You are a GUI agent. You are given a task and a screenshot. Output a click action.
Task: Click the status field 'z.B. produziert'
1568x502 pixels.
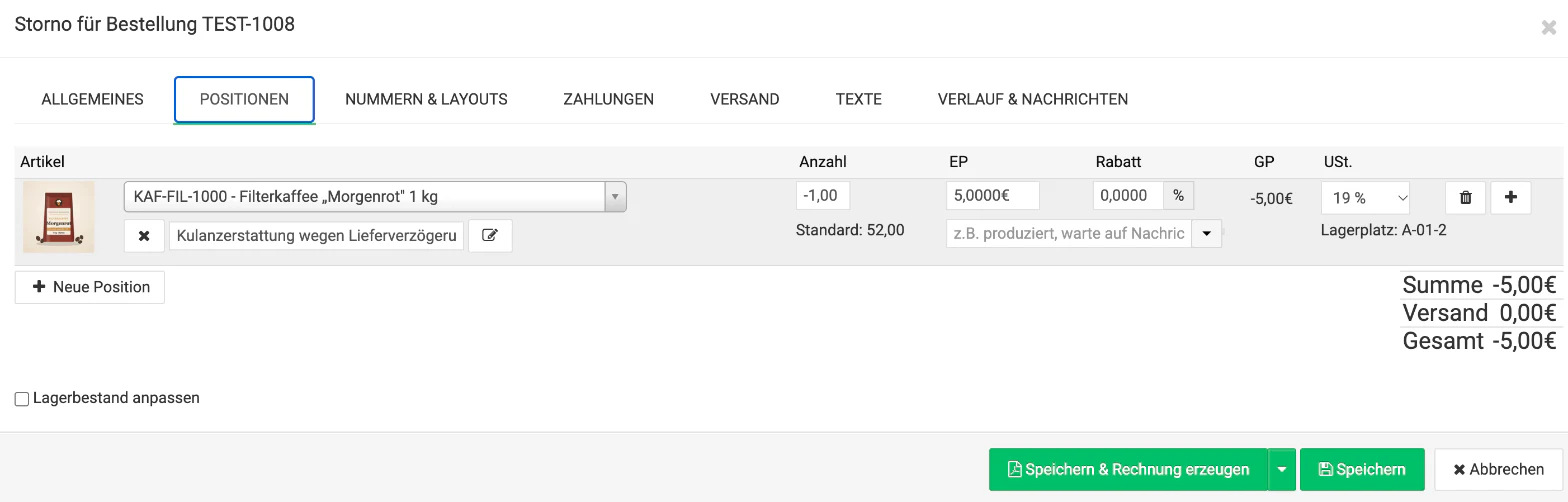tap(1068, 233)
